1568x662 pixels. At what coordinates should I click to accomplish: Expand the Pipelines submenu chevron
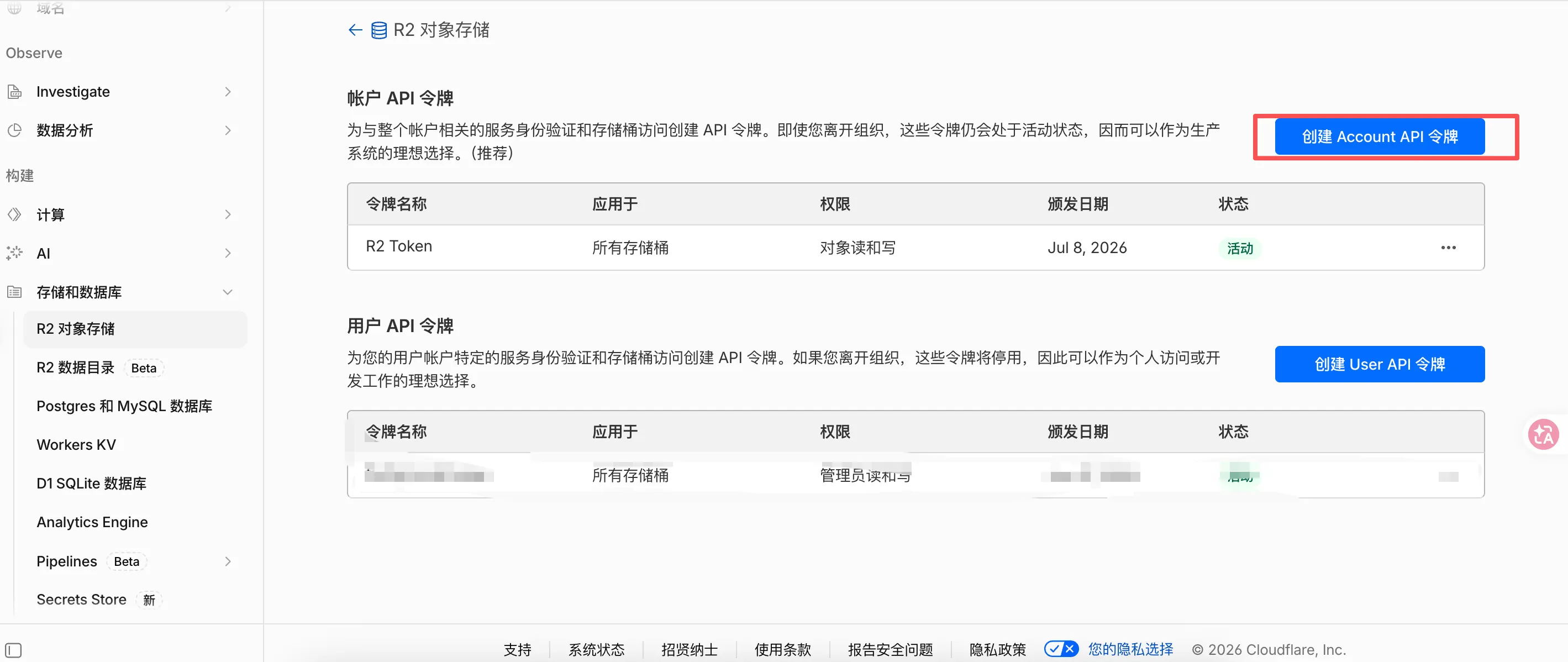pos(228,561)
